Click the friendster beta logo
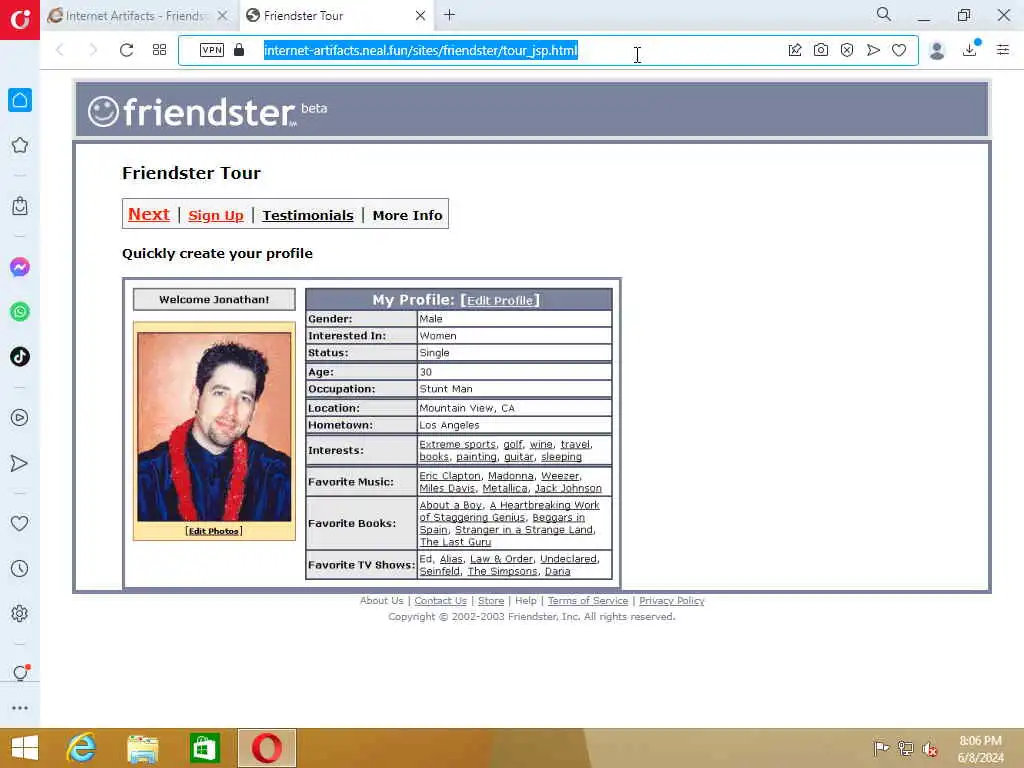Screen dimensions: 1024x768 (207, 111)
